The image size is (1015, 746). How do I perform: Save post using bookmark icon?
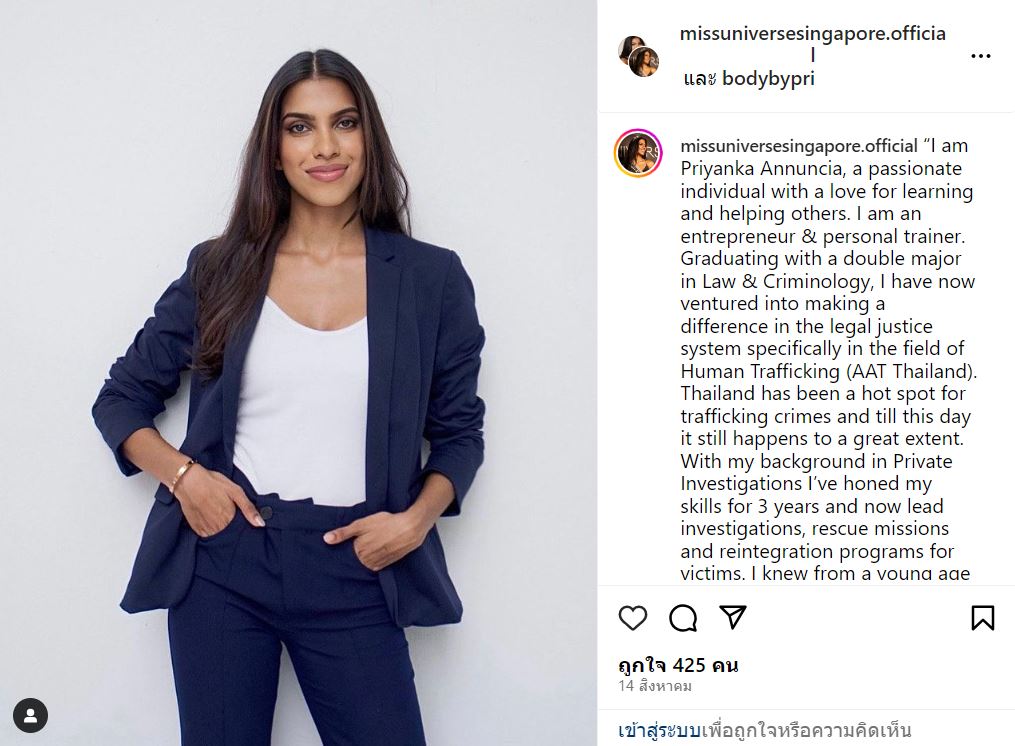[x=983, y=618]
